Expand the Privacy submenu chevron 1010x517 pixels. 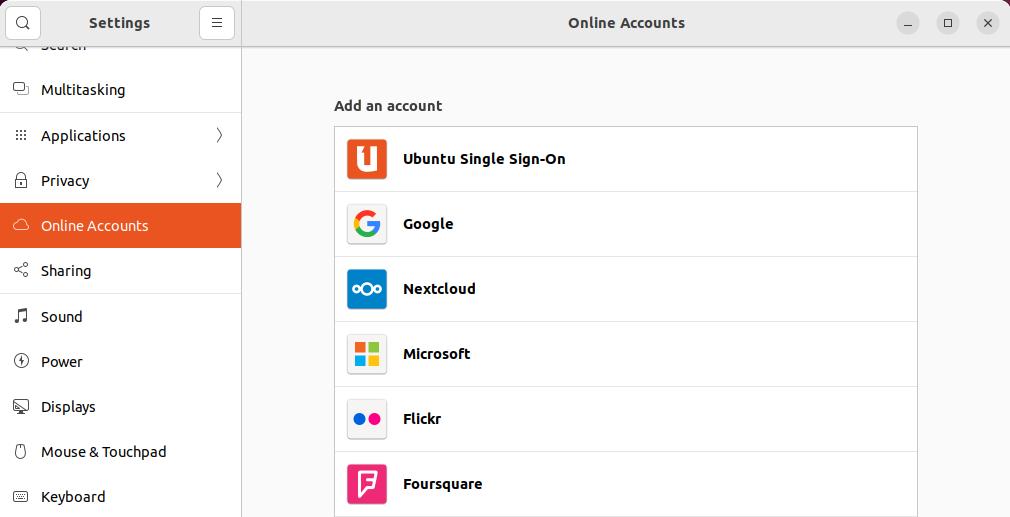click(219, 180)
